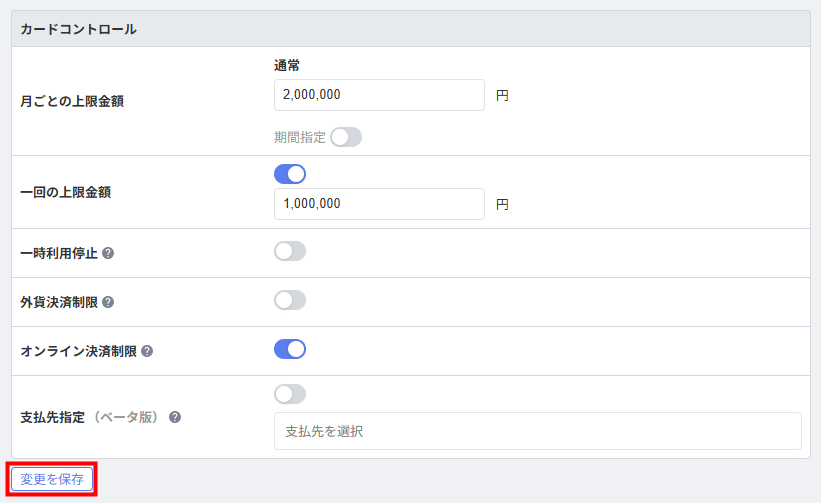The image size is (821, 503).
Task: Open the 支払先を選択 dropdown
Action: (x=537, y=431)
